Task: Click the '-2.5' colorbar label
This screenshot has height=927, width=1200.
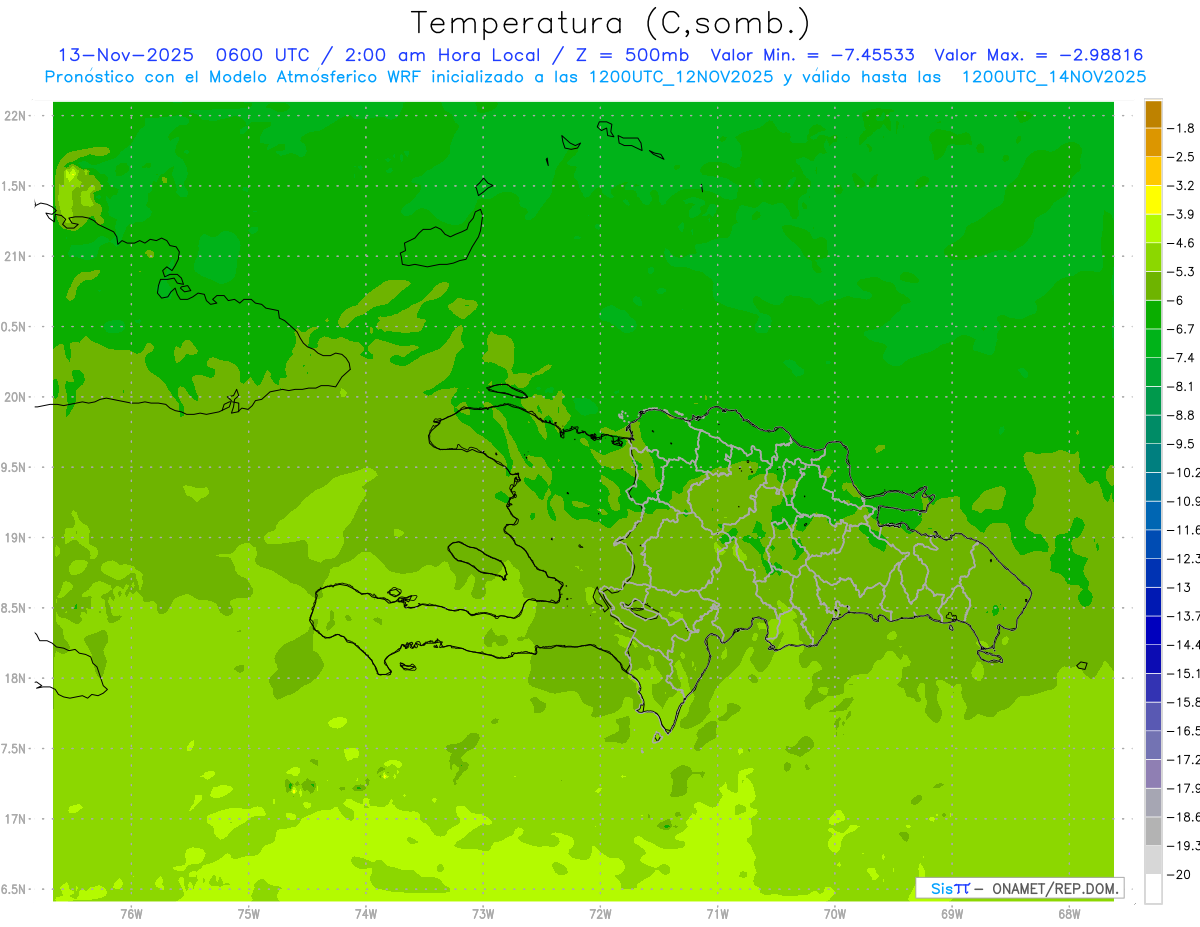Action: [1182, 157]
